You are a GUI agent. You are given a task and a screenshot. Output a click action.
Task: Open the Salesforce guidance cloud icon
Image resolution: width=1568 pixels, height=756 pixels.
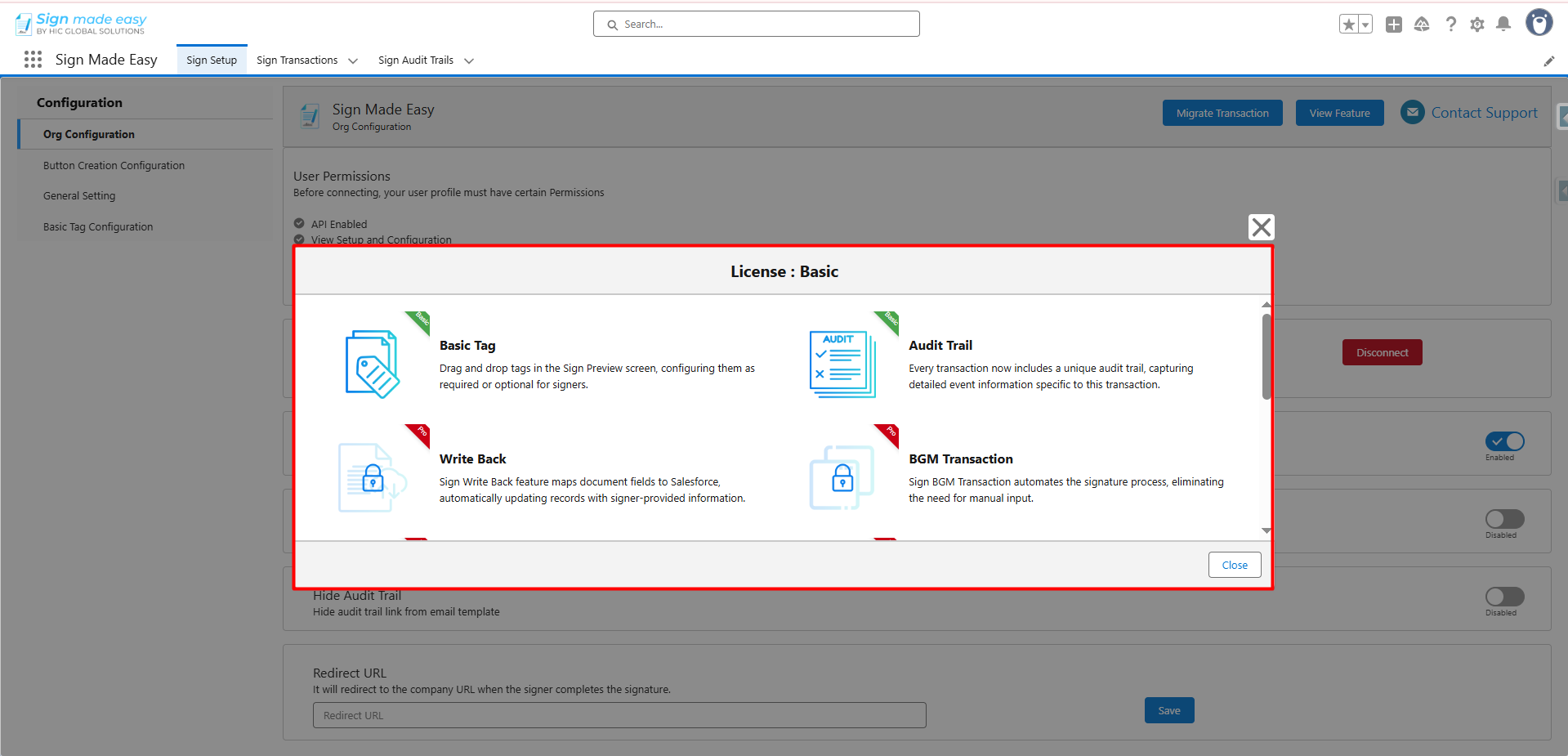[x=1422, y=25]
